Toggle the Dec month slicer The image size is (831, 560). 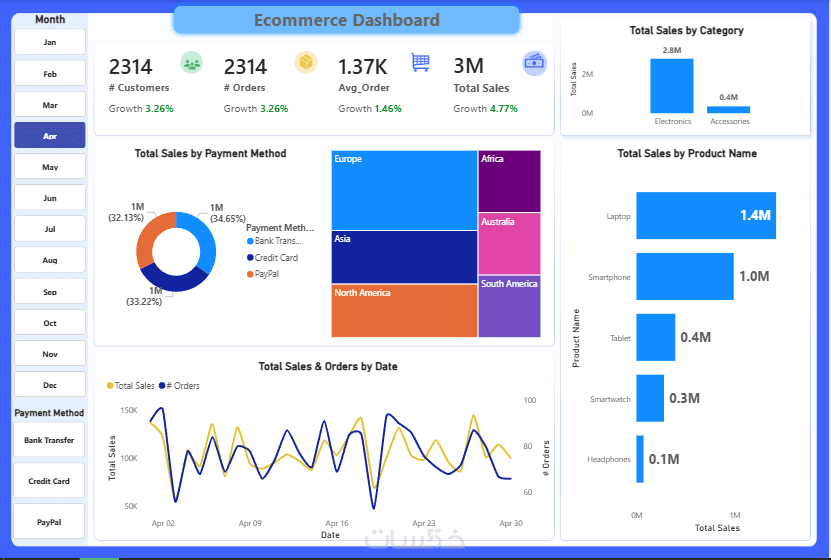pyautogui.click(x=50, y=385)
